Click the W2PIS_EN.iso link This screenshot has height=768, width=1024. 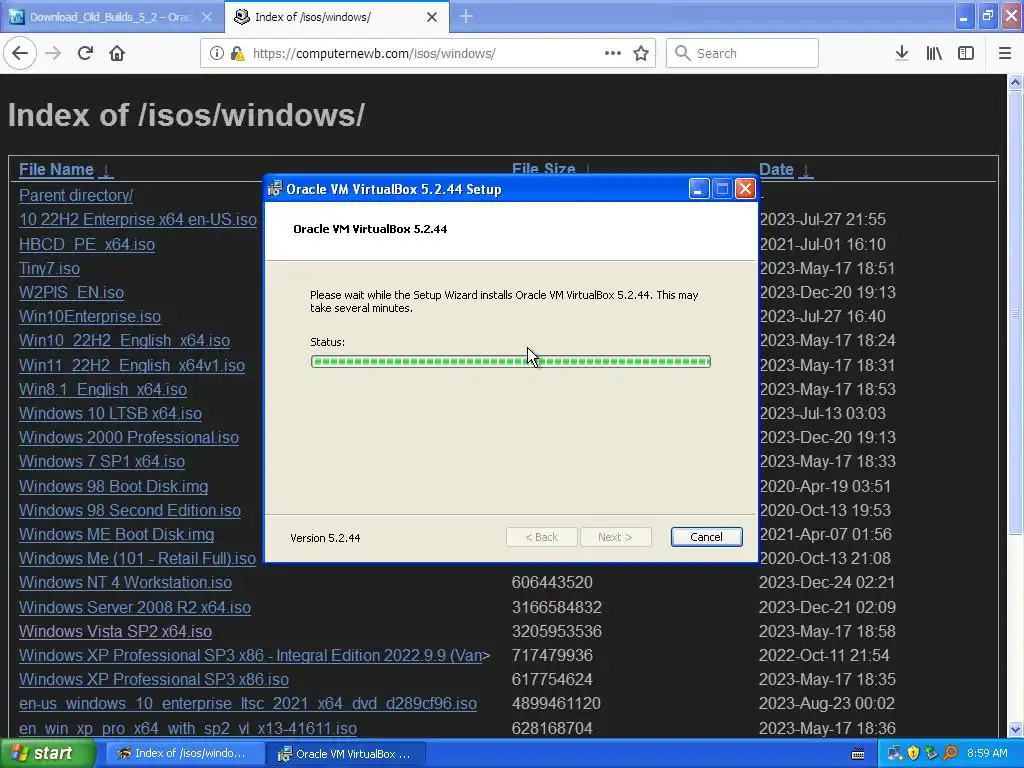71,293
